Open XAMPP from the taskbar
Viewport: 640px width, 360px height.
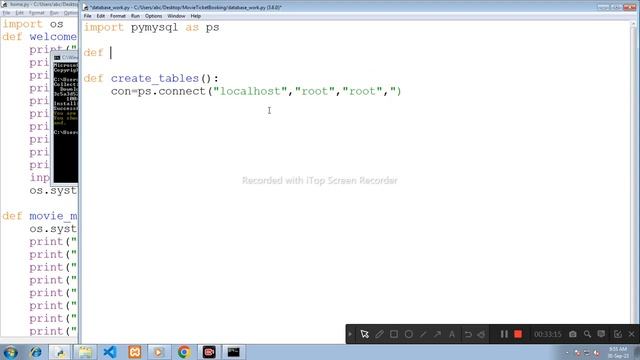tap(135, 352)
